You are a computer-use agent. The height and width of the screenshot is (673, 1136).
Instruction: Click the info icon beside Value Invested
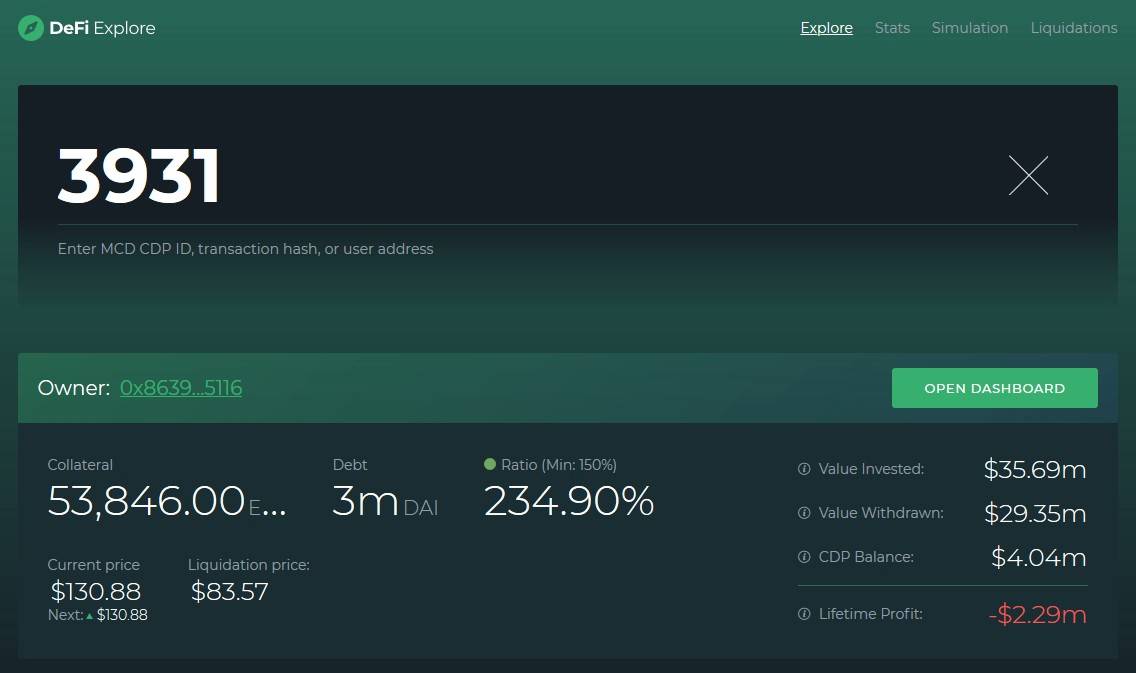coord(804,469)
